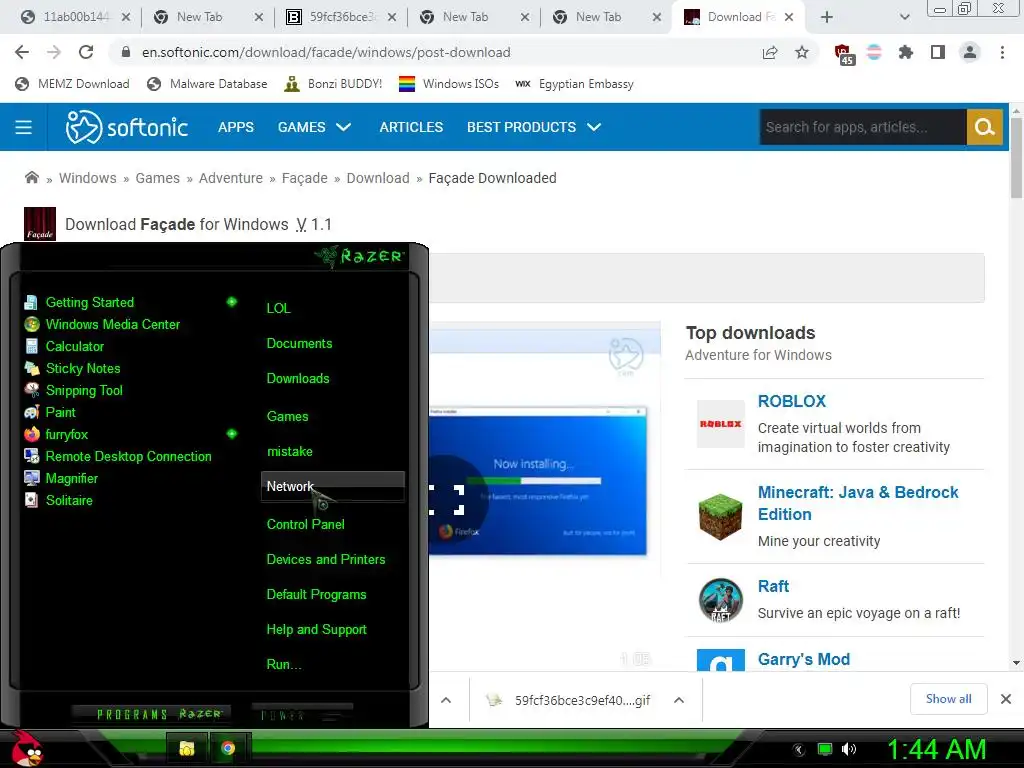Bookmark this page with the star
The image size is (1024, 768).
click(802, 52)
